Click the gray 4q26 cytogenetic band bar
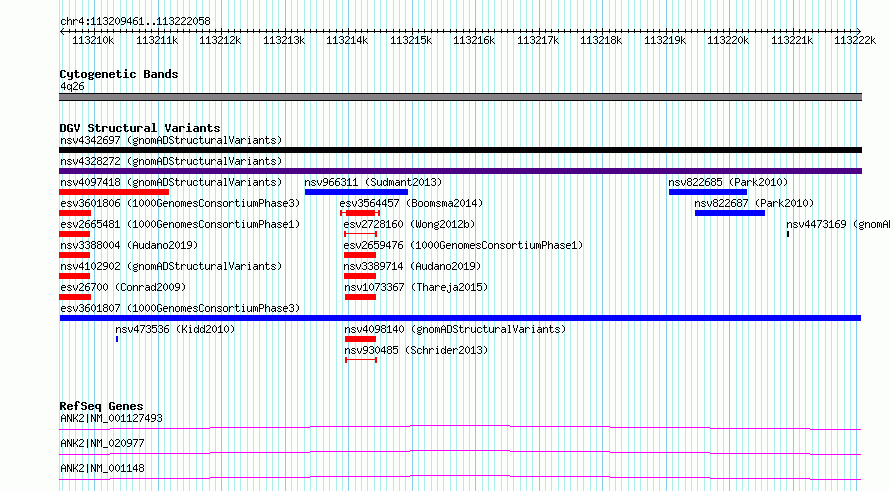The width and height of the screenshot is (890, 491). click(x=460, y=97)
